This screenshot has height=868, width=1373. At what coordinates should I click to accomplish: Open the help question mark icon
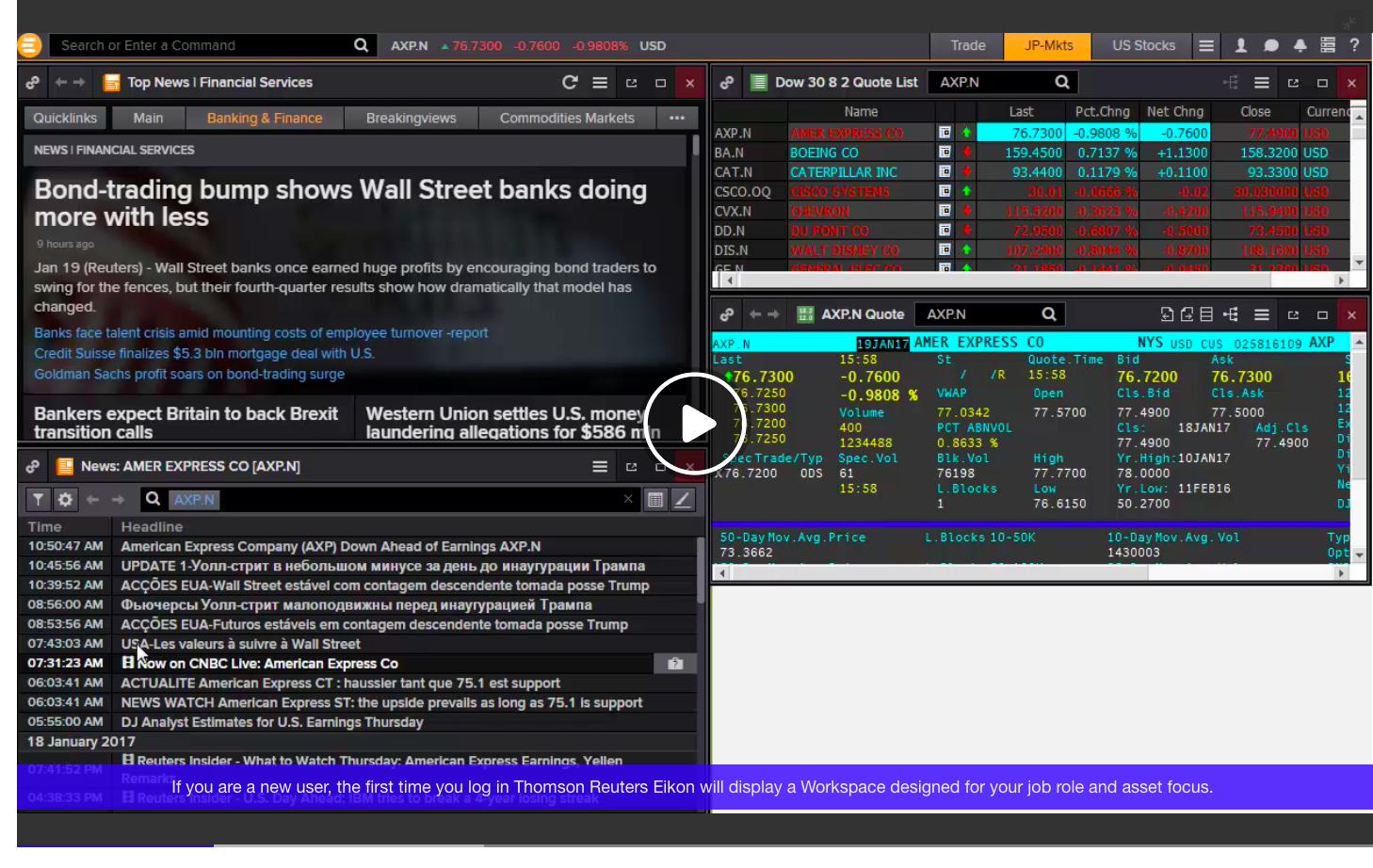tap(1354, 45)
